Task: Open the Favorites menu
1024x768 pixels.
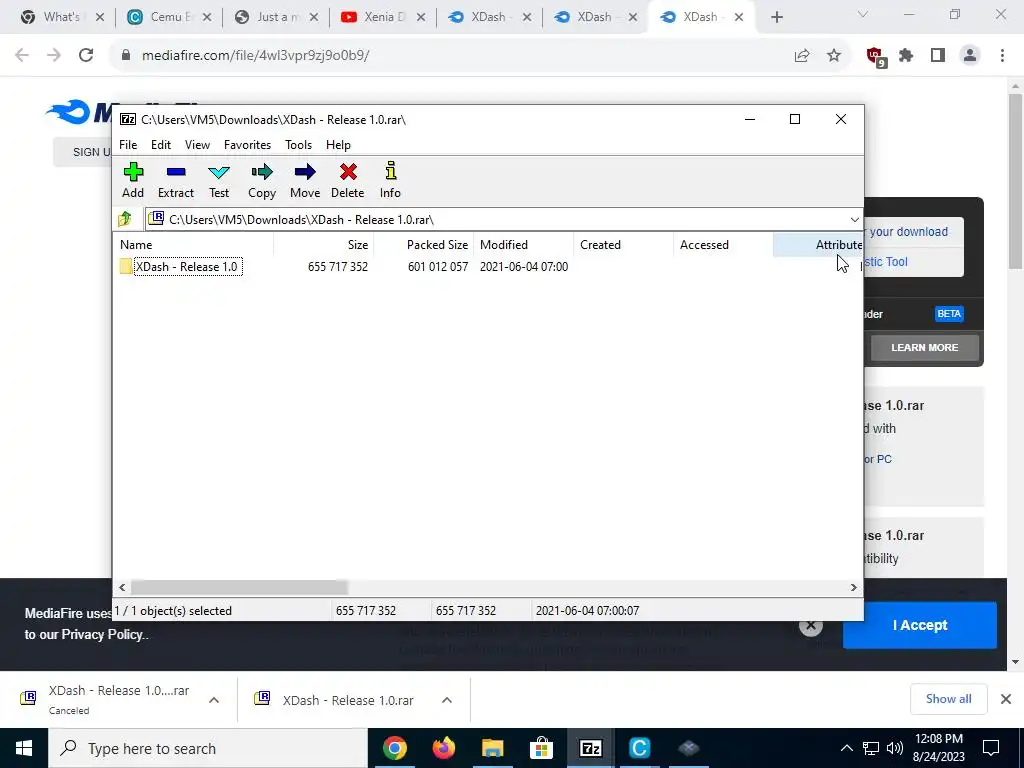Action: [x=248, y=145]
